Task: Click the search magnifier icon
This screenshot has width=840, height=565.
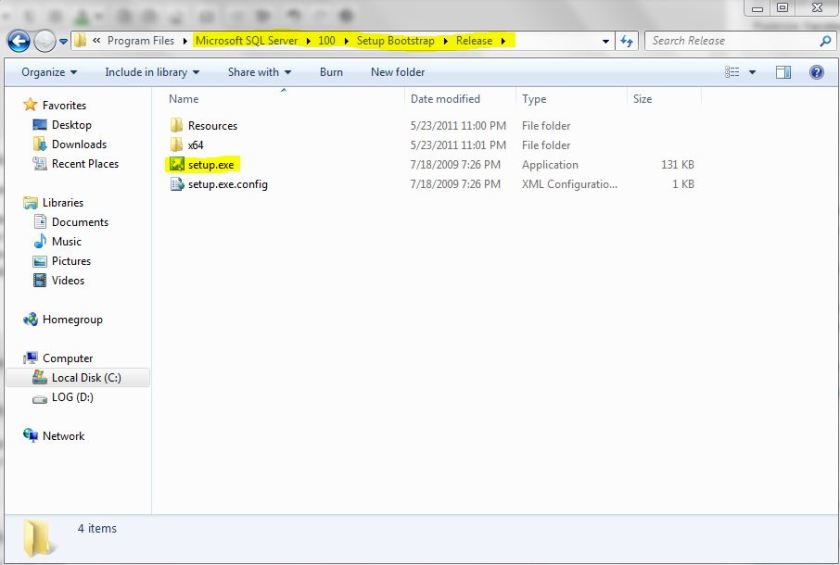Action: (826, 41)
